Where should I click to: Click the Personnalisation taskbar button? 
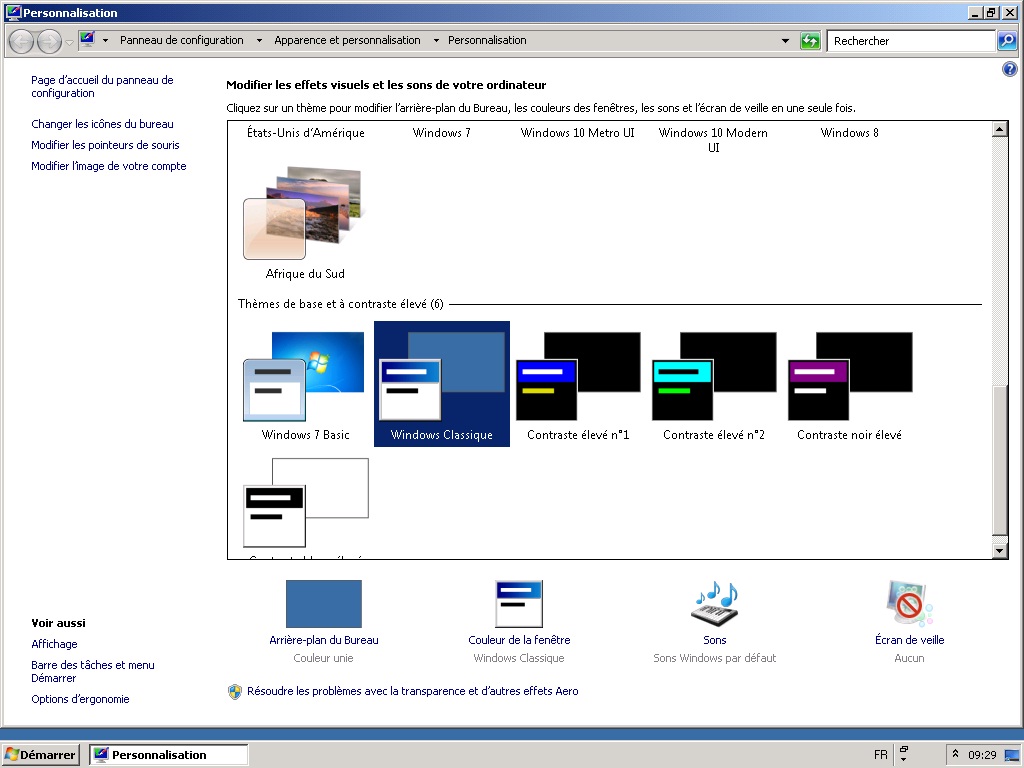click(x=168, y=755)
